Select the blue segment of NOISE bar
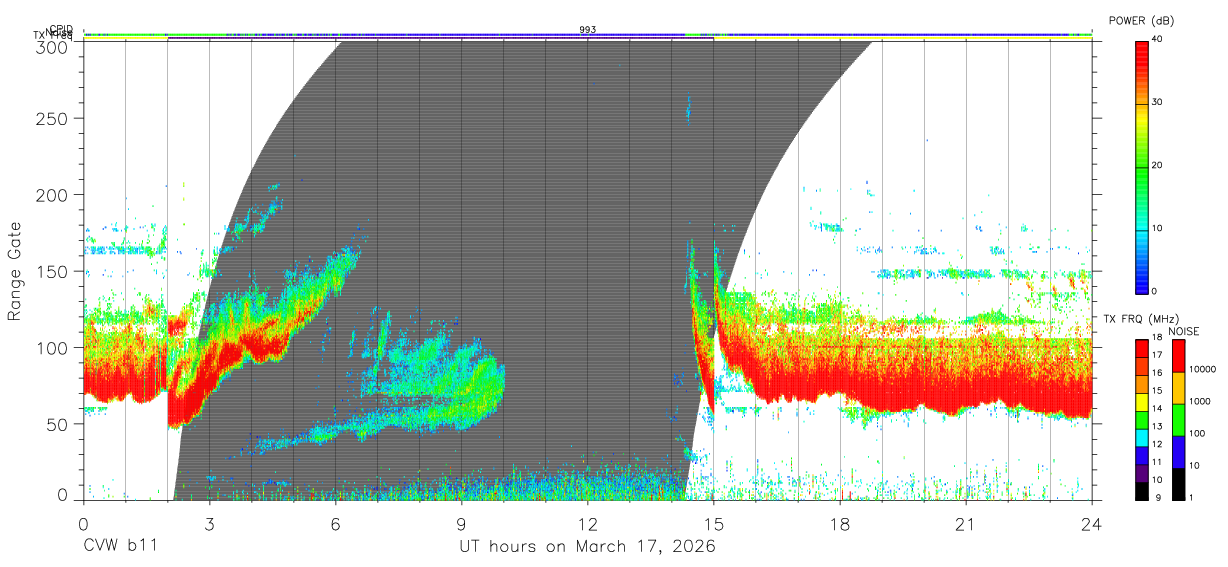Viewport: 1228px width, 567px height. point(1178,452)
